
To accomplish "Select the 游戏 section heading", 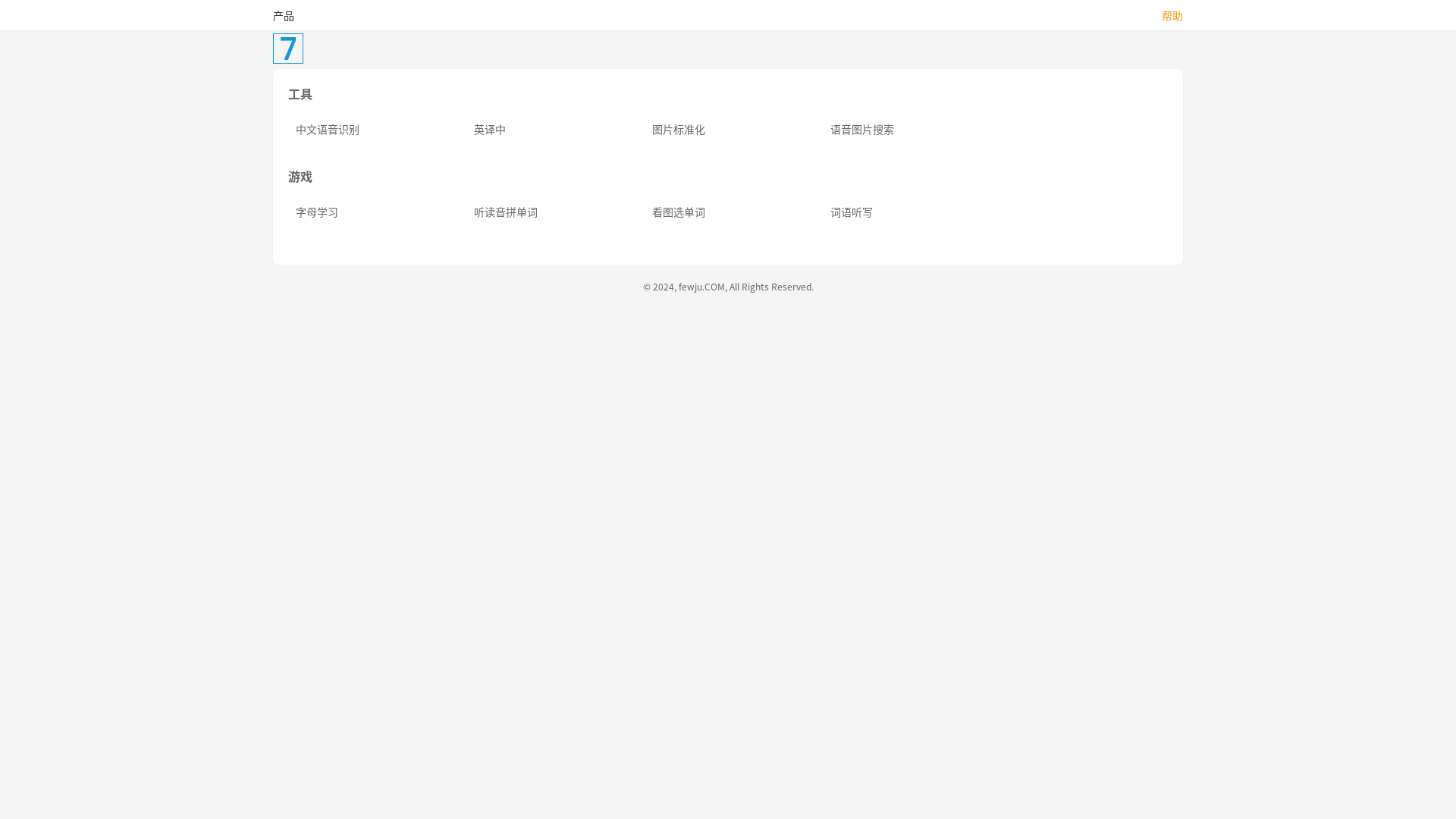I will 300,177.
